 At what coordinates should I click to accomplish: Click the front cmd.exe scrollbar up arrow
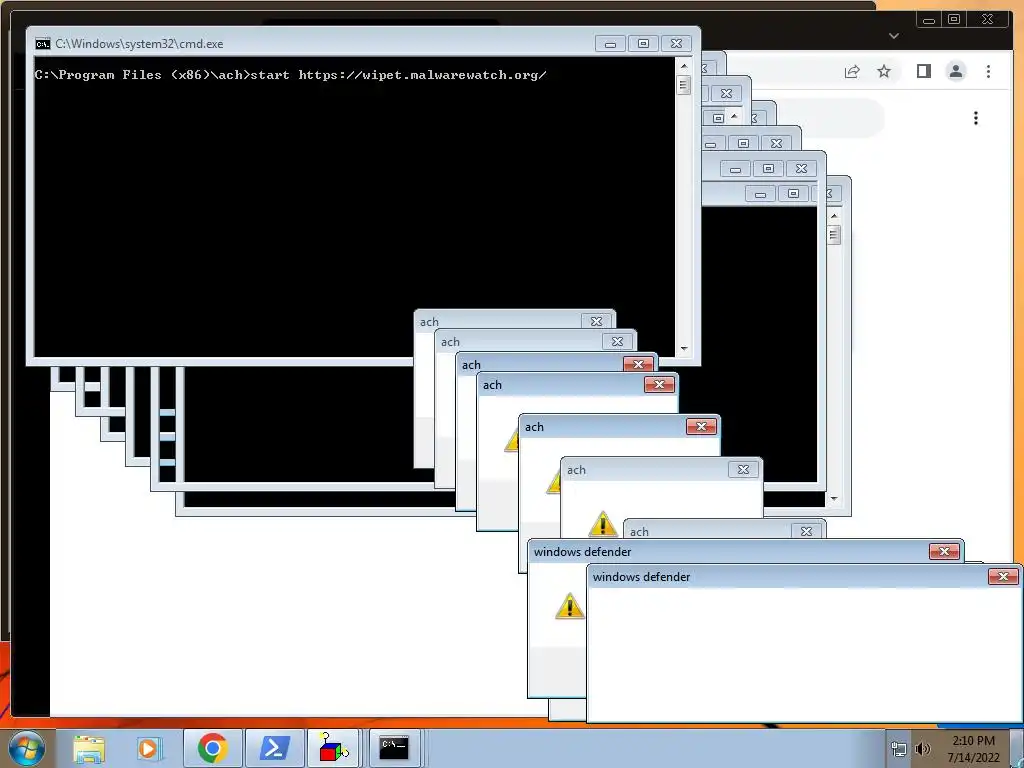tap(684, 66)
